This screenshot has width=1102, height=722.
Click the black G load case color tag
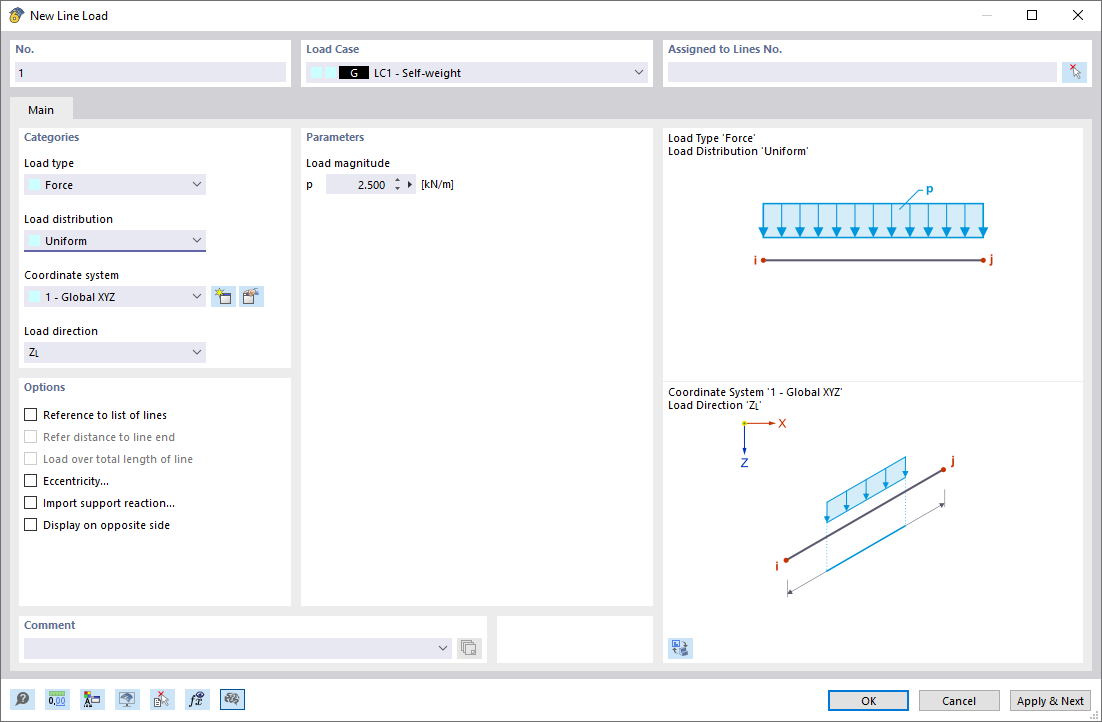pyautogui.click(x=354, y=72)
